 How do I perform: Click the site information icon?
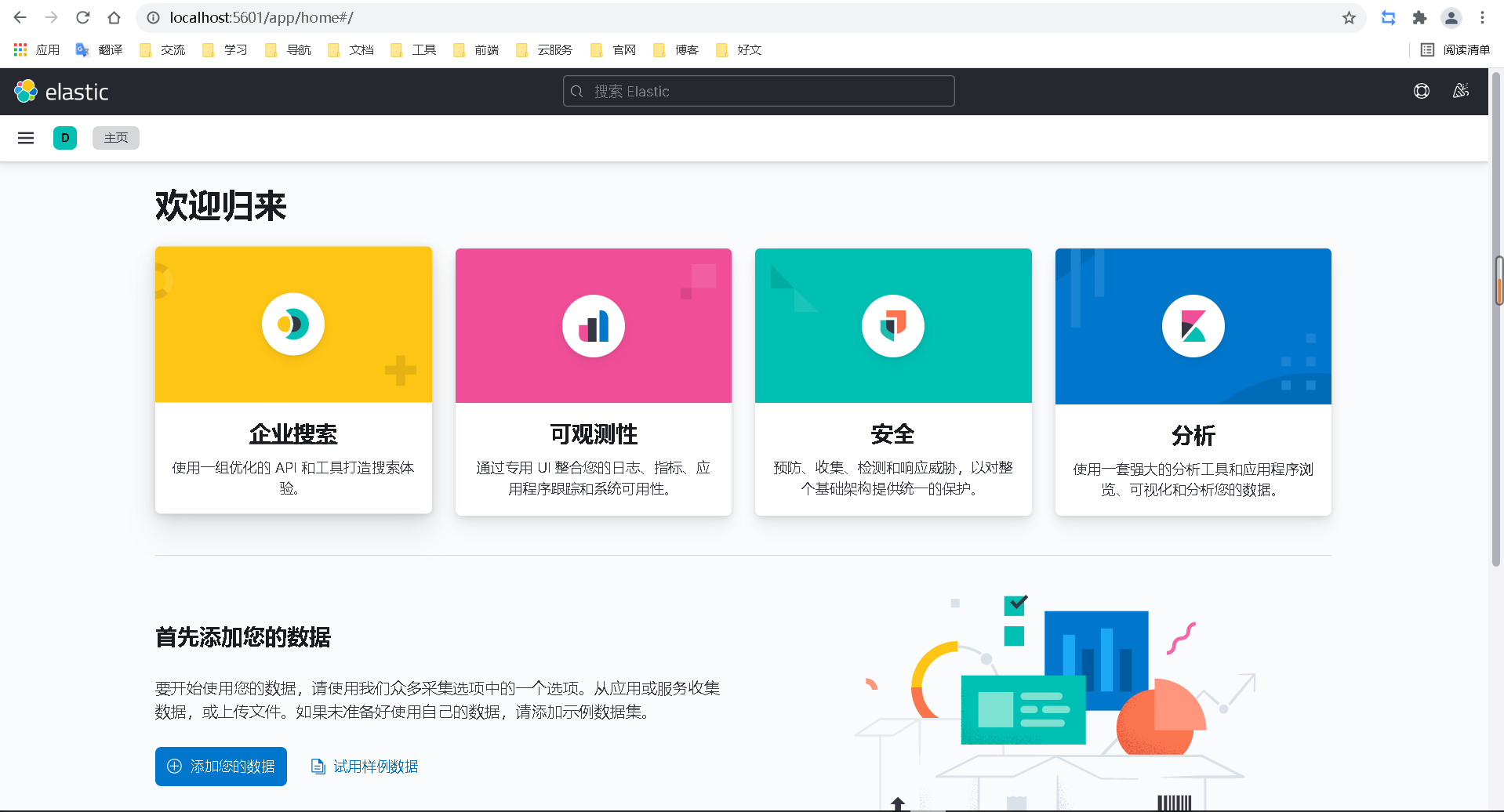[x=154, y=17]
